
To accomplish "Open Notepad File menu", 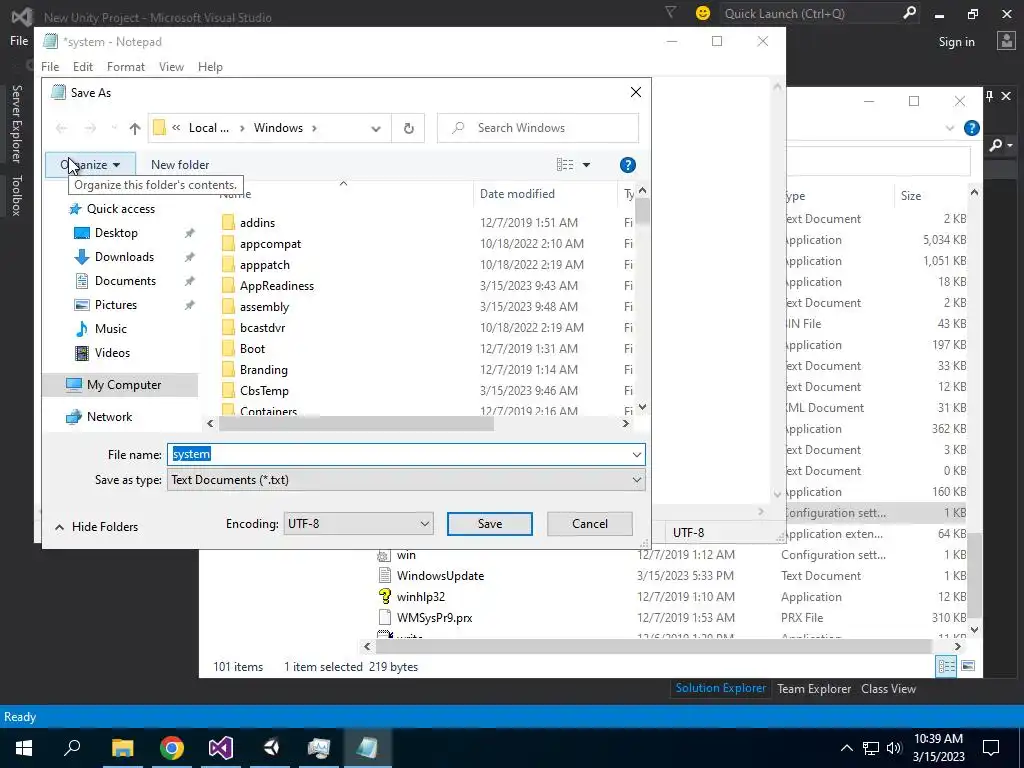I will pos(50,67).
